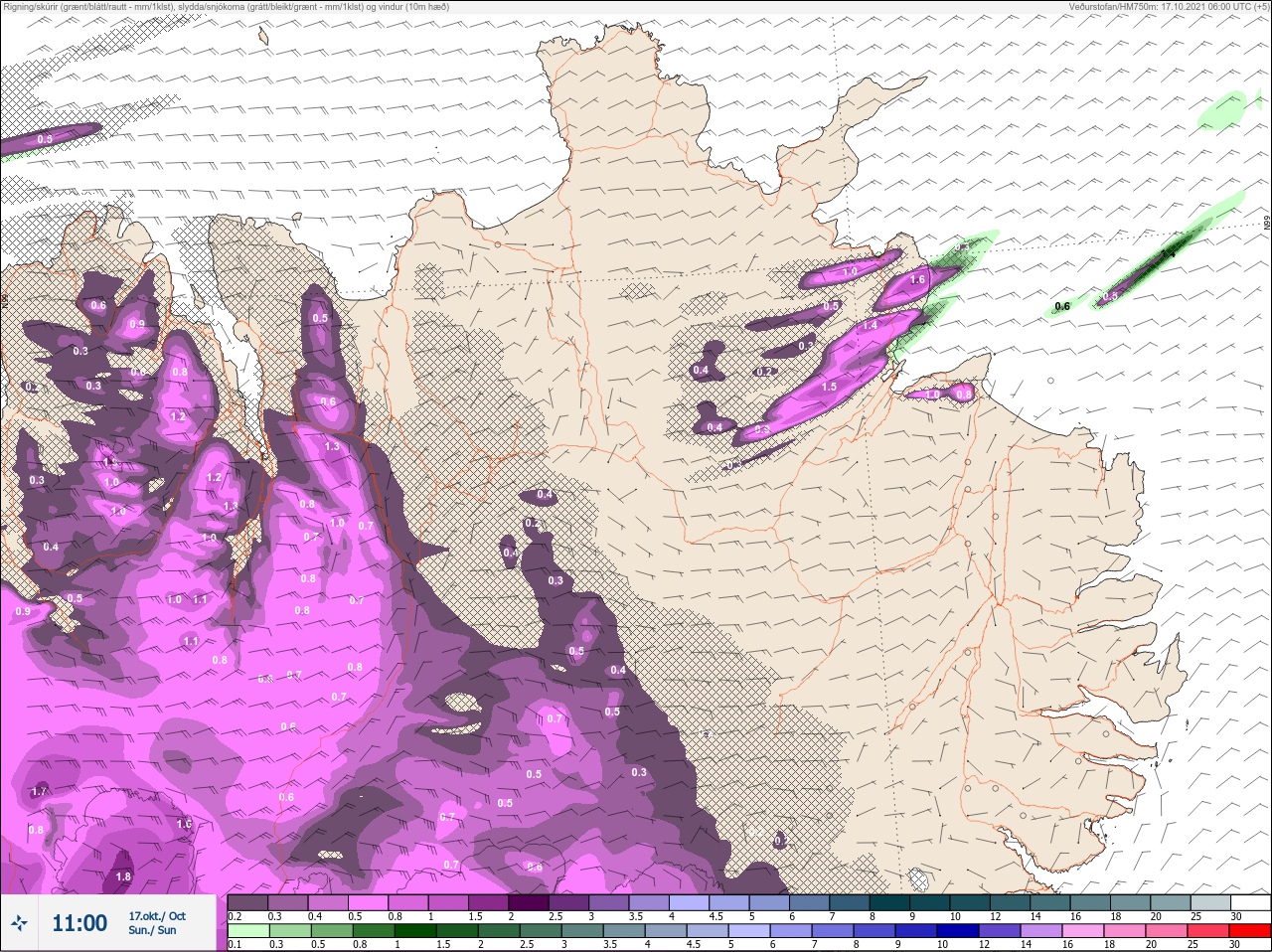
Task: Click the aircraft-shaped icon beside the time
Action: click(18, 923)
